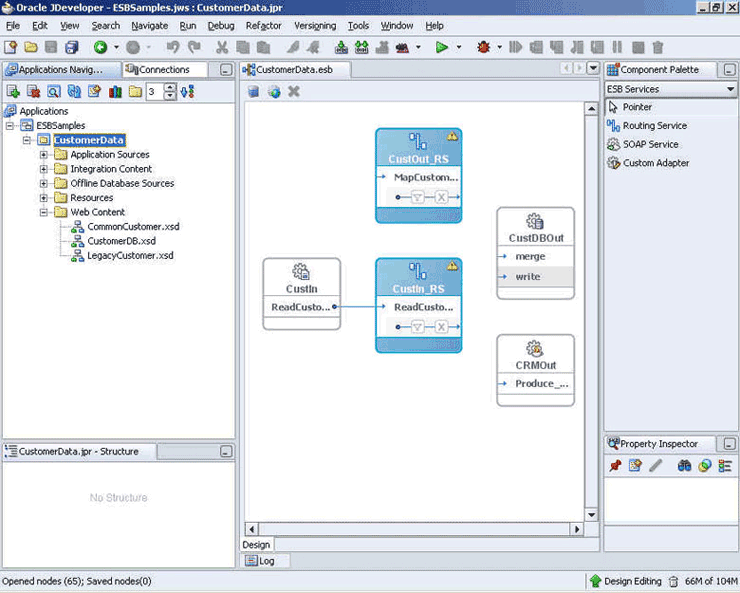Switch to the Connections tab
This screenshot has height=593, width=740.
point(164,70)
